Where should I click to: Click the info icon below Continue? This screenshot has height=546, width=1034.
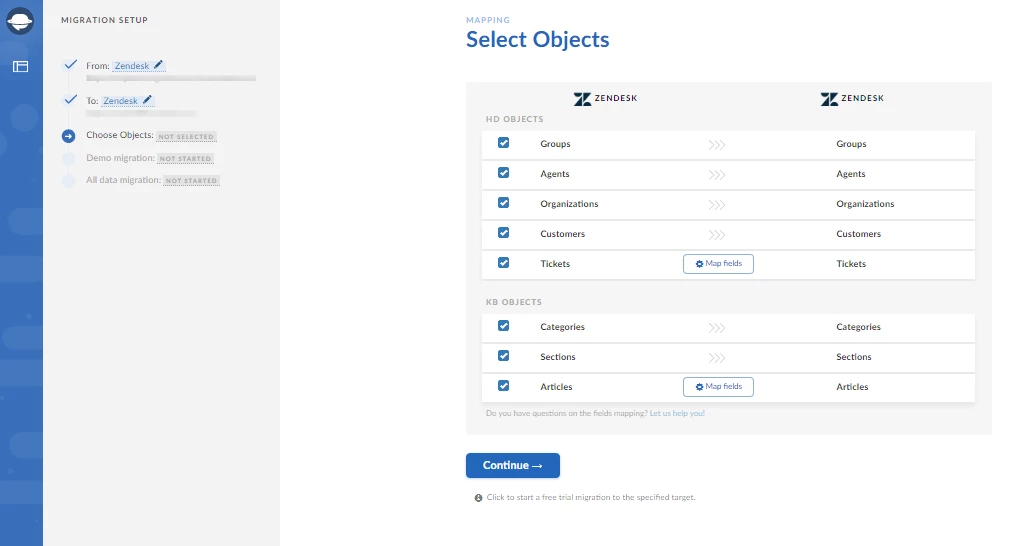pos(479,498)
